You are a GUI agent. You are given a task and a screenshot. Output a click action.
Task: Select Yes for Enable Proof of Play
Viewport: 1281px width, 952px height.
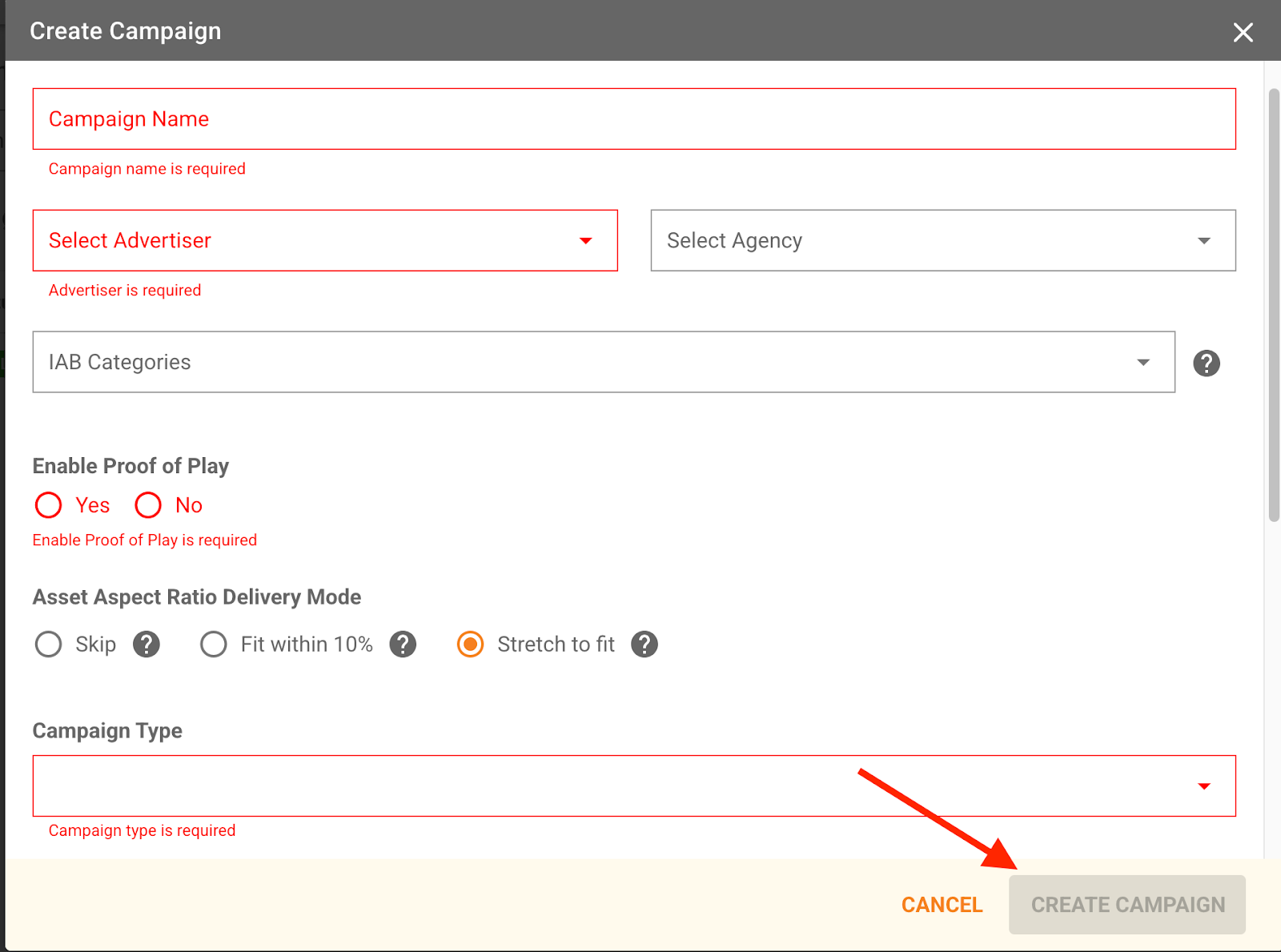[49, 505]
